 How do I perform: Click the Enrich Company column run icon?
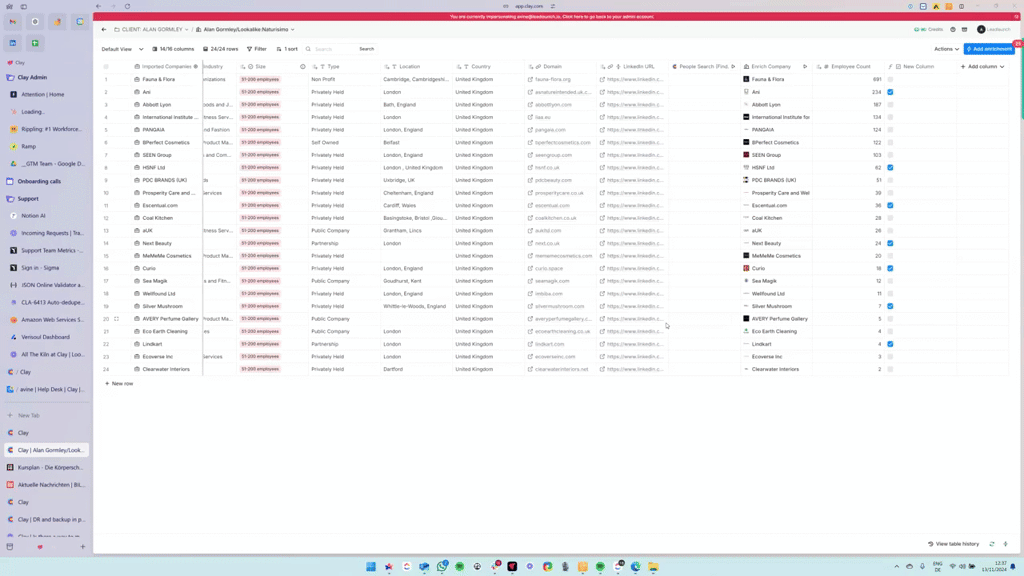(805, 67)
